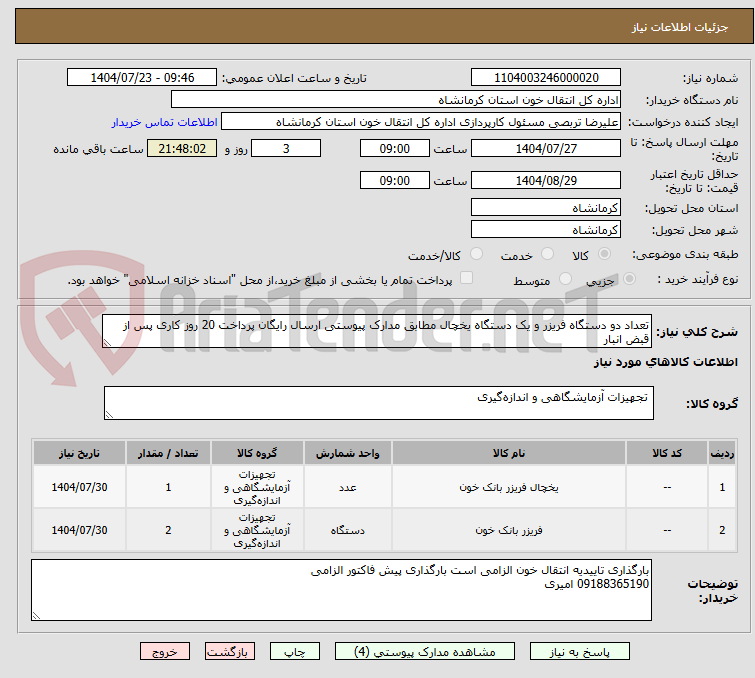
Task: Click the شماره نیاز number field
Action: coord(545,78)
